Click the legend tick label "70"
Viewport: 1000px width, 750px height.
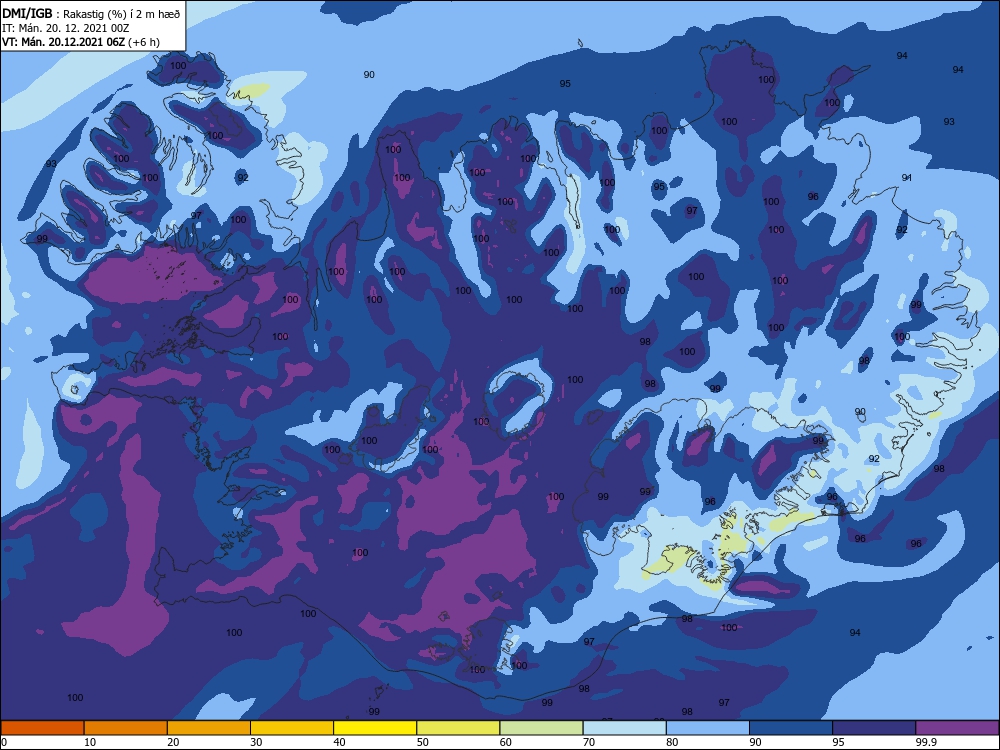point(589,742)
